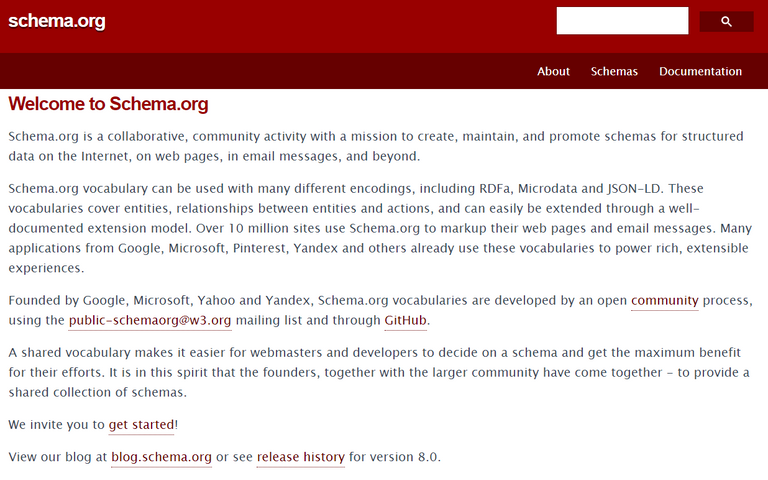The height and width of the screenshot is (480, 768).
Task: Open the blog.schema.org link
Action: 162,457
